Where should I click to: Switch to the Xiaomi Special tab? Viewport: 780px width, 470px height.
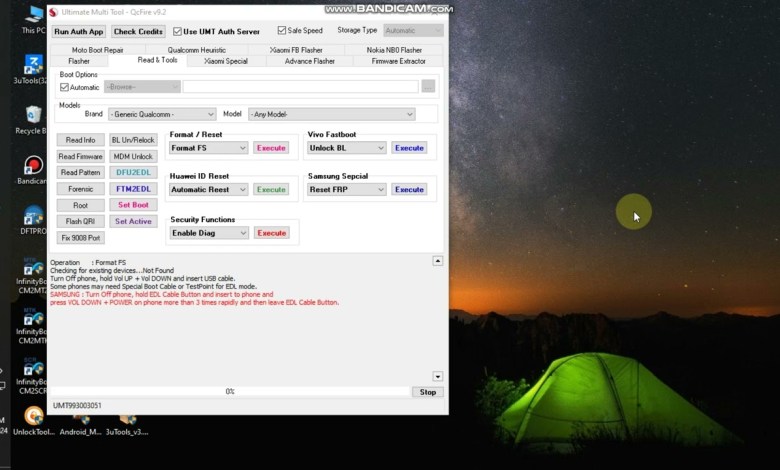(x=226, y=61)
